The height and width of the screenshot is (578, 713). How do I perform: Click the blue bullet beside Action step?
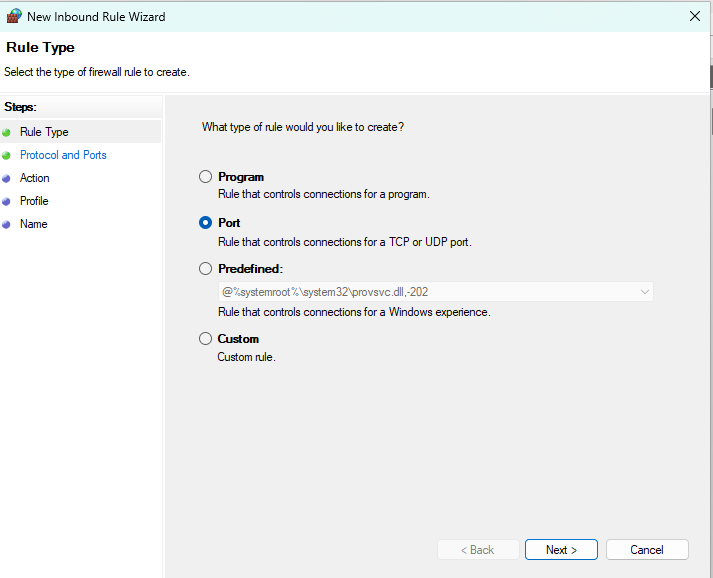tap(6, 178)
